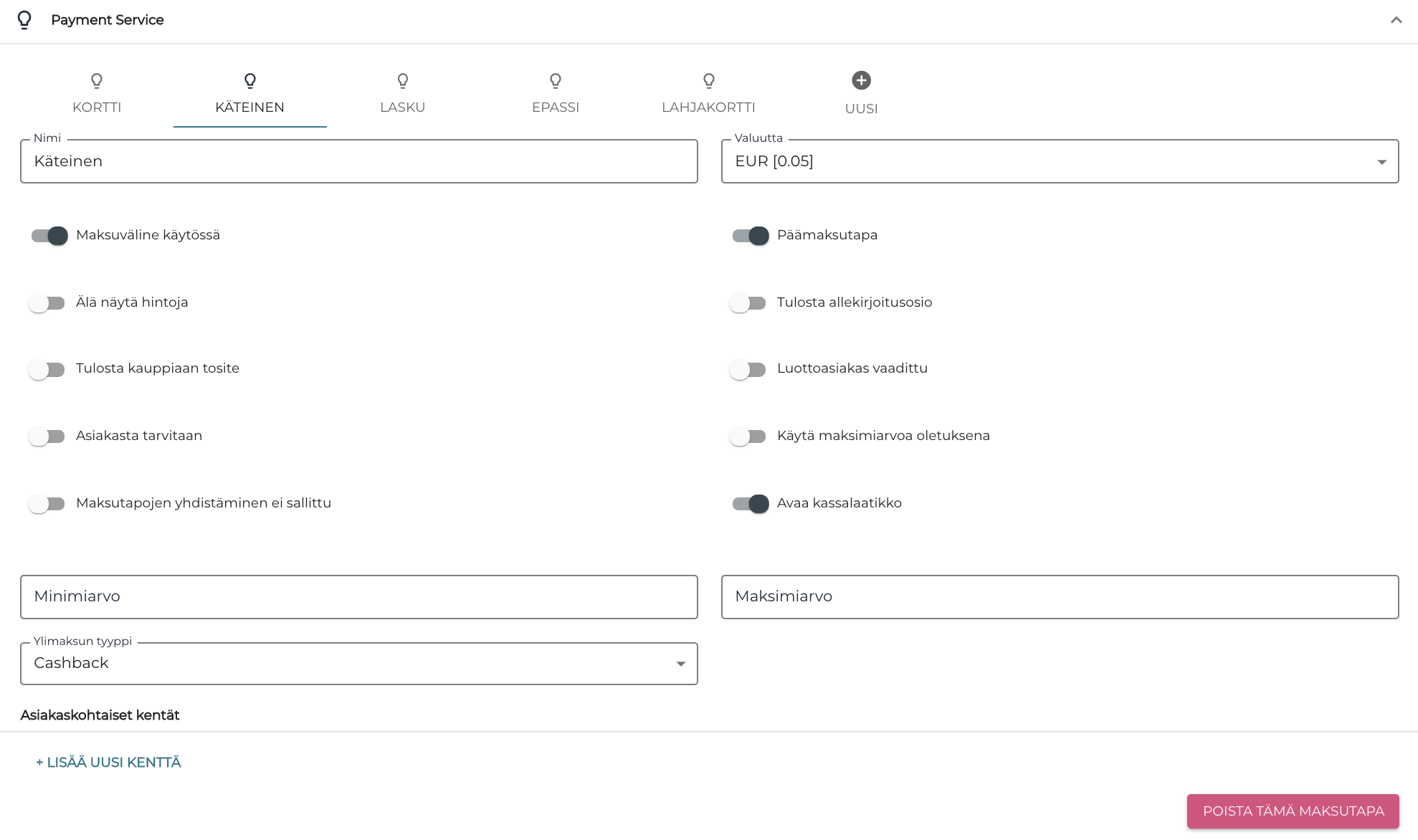
Task: Click the KÄTEINEN lightbulb icon
Action: coord(249,80)
